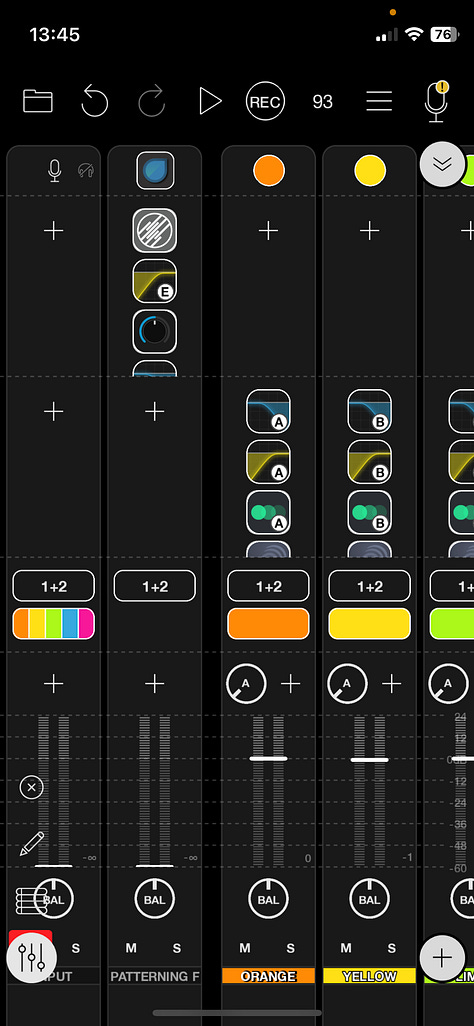Image resolution: width=474 pixels, height=1026 pixels.
Task: Open the mixer sliders button
Action: point(31,958)
